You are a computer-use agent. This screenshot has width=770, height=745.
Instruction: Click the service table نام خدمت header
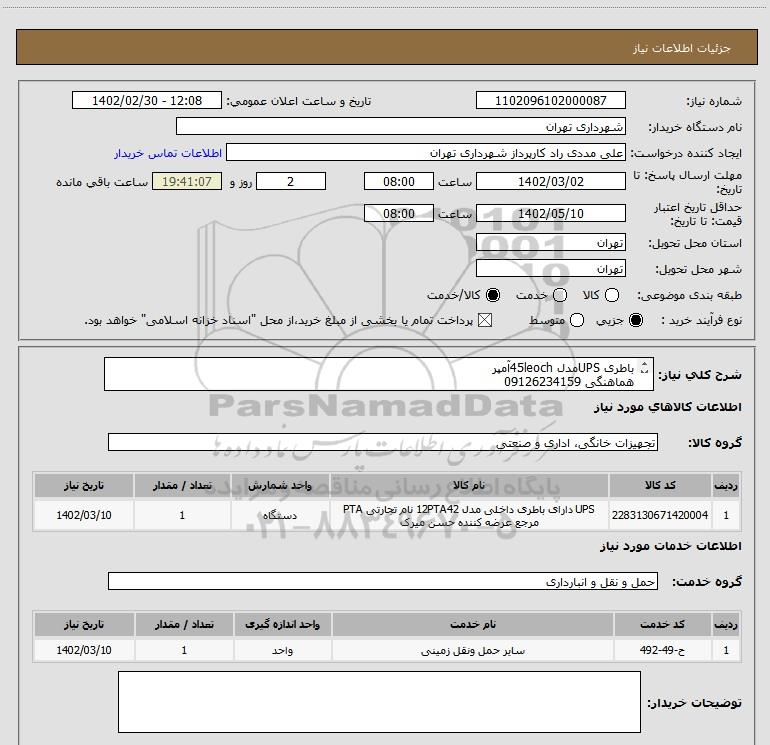[472, 624]
